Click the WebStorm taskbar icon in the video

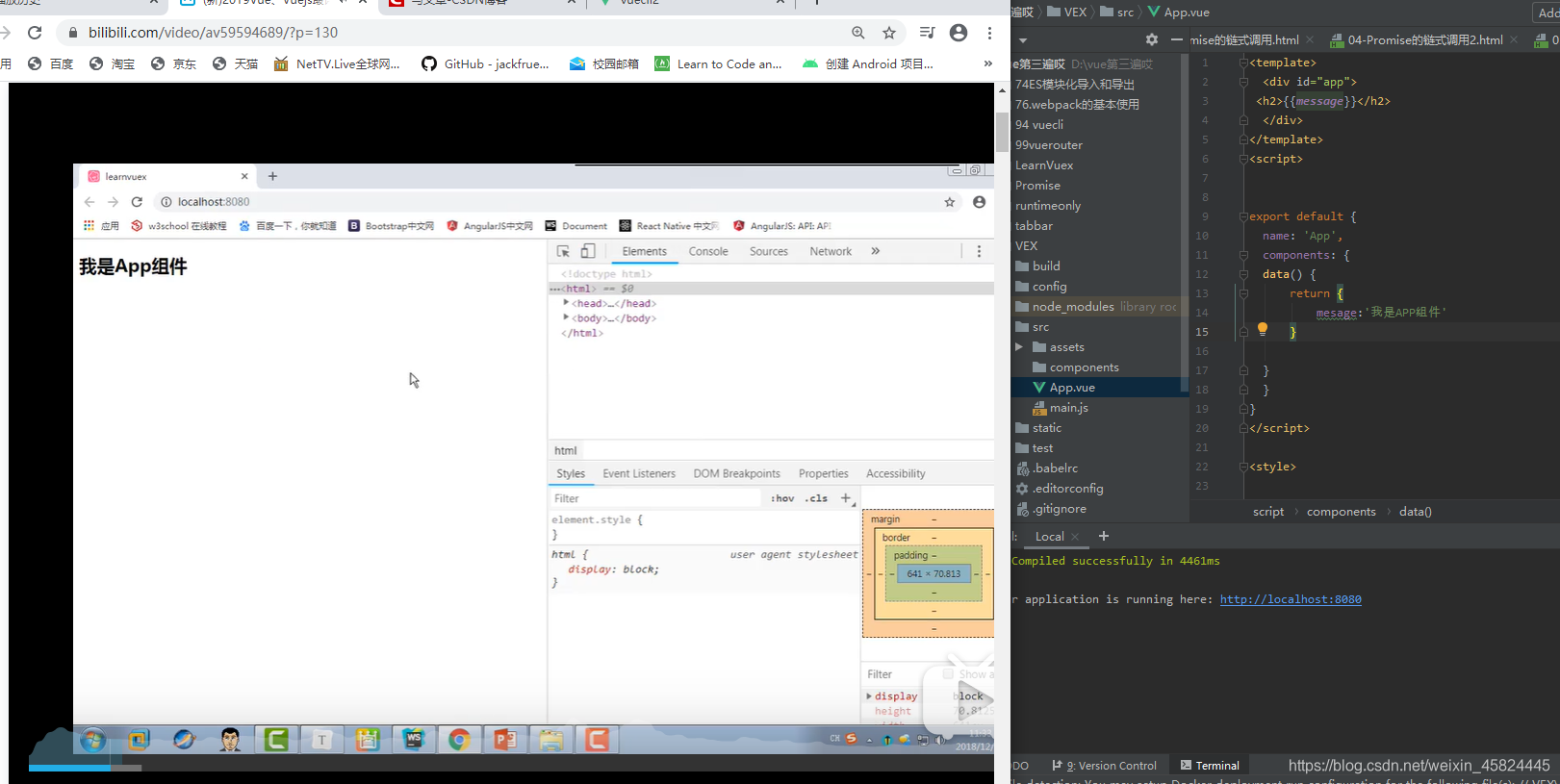click(414, 740)
